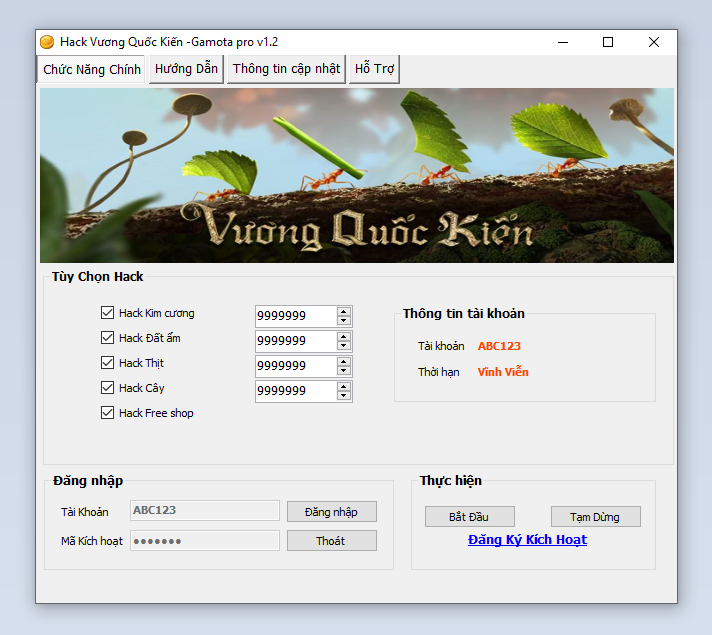Decrease Kim cương value with down arrow

coord(344,321)
